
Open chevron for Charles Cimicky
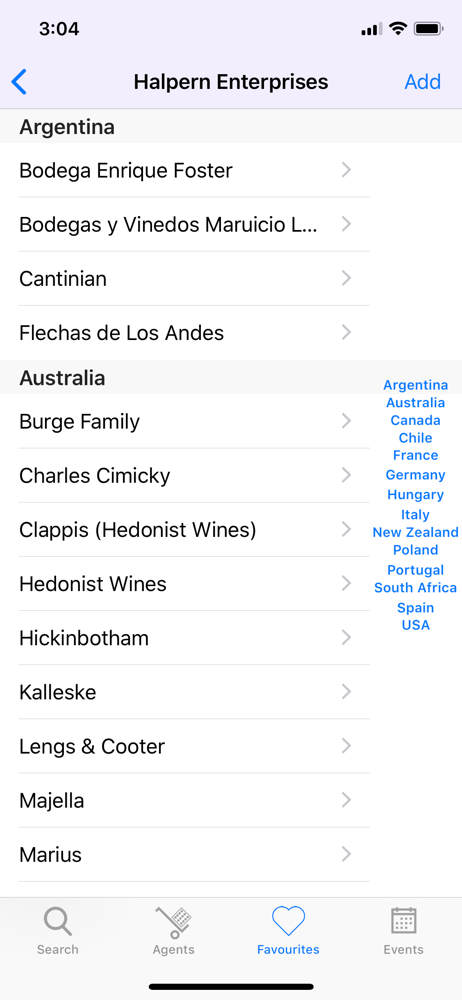click(346, 475)
